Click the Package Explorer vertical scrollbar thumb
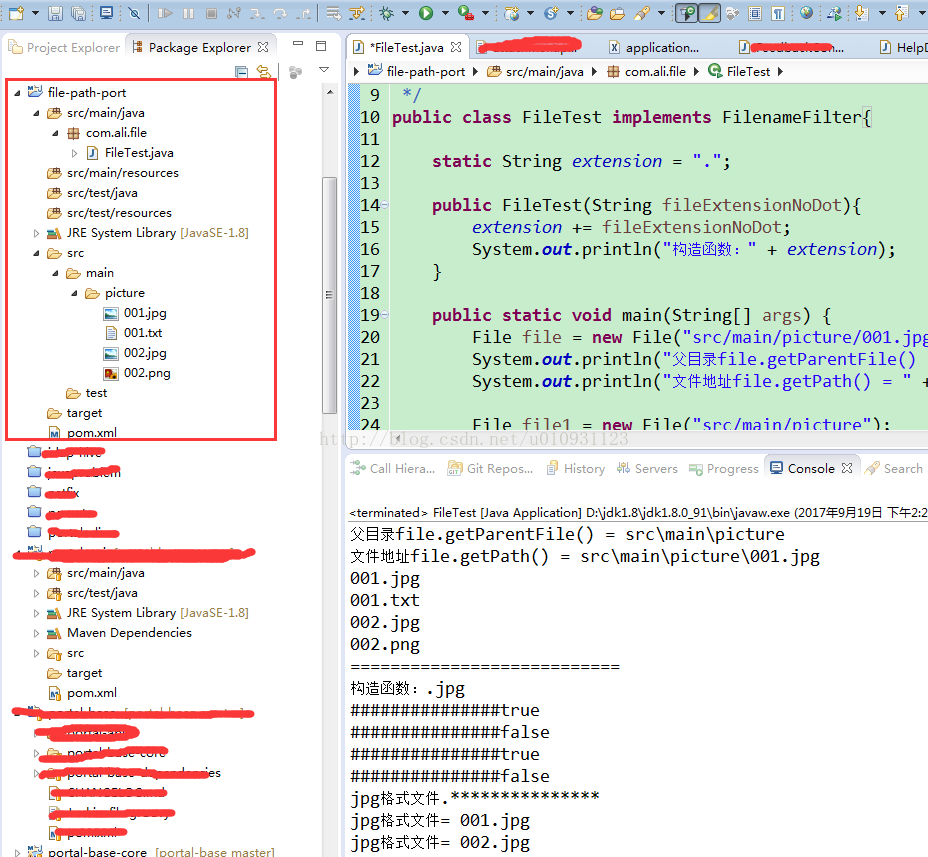928x857 pixels. tap(329, 295)
